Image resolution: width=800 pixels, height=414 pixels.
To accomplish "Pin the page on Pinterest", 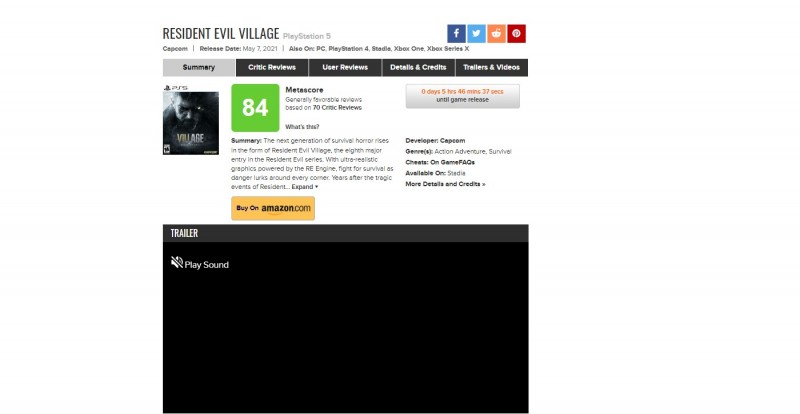I will 517,33.
